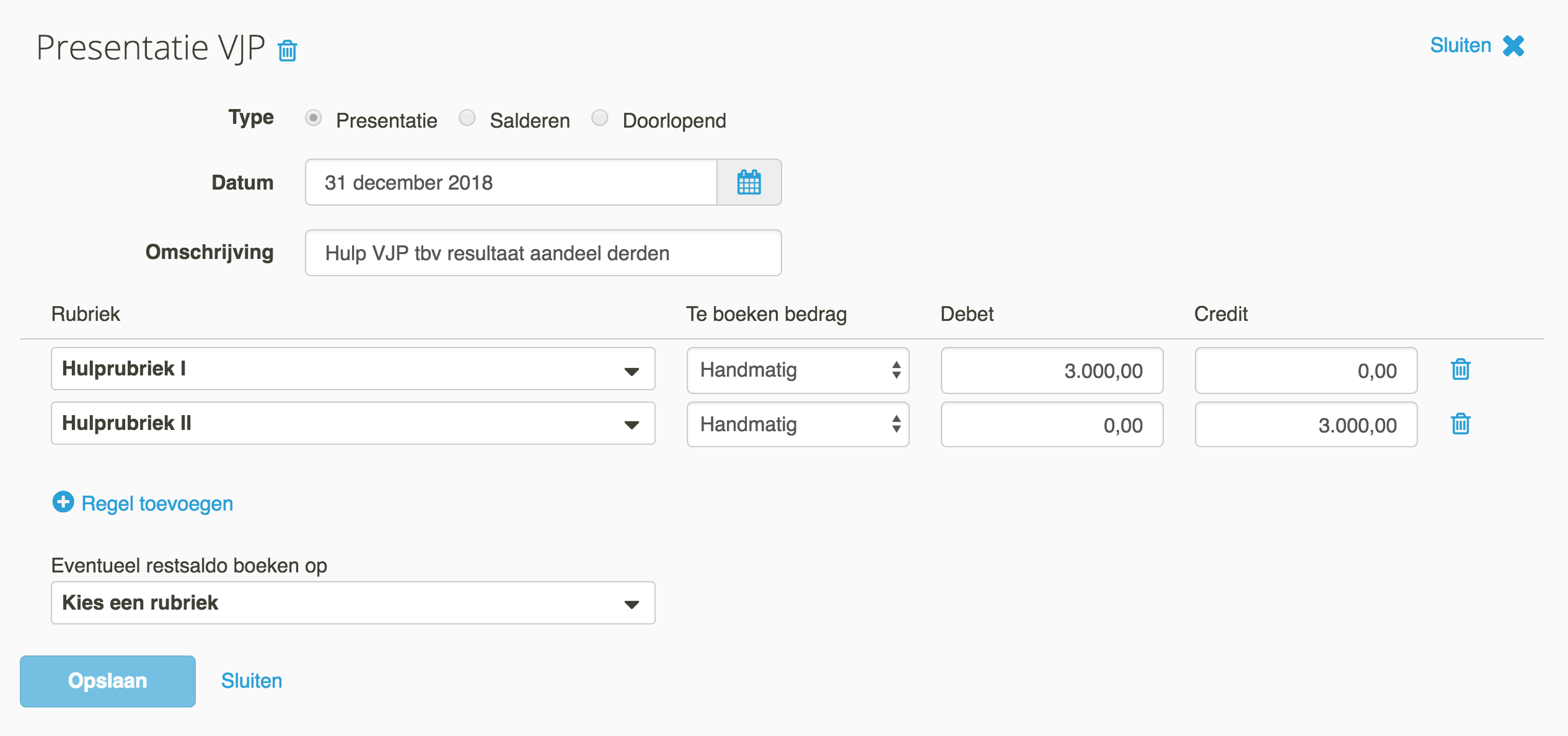This screenshot has height=736, width=1568.
Task: Click the Doorlopend label text
Action: (674, 121)
